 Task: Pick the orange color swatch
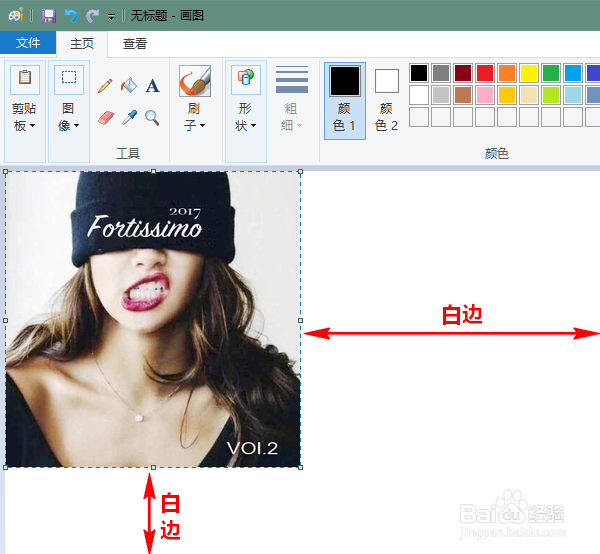click(x=507, y=73)
